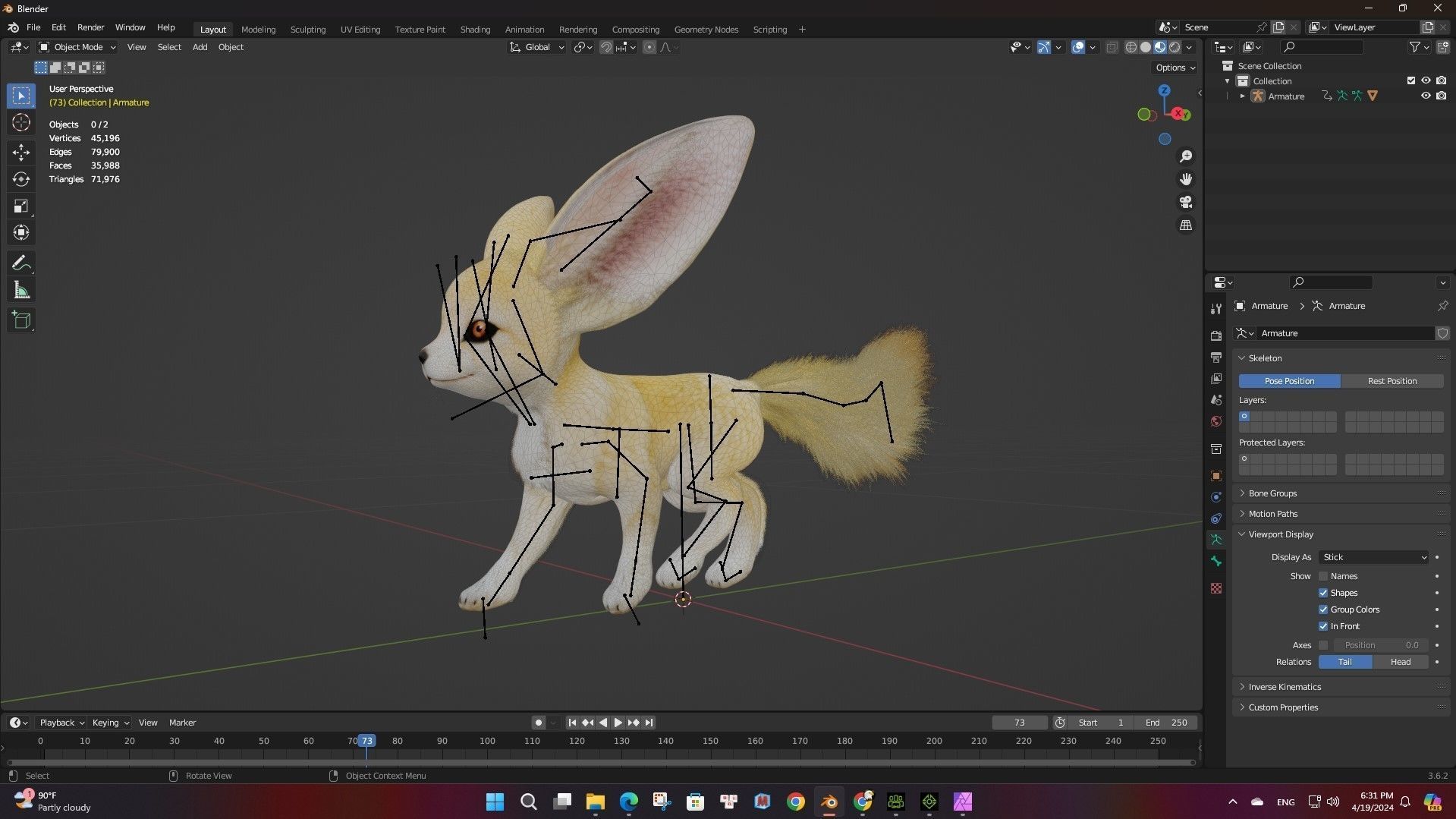Viewport: 1456px width, 819px height.
Task: Switch to the Sculpting workspace tab
Action: point(307,30)
